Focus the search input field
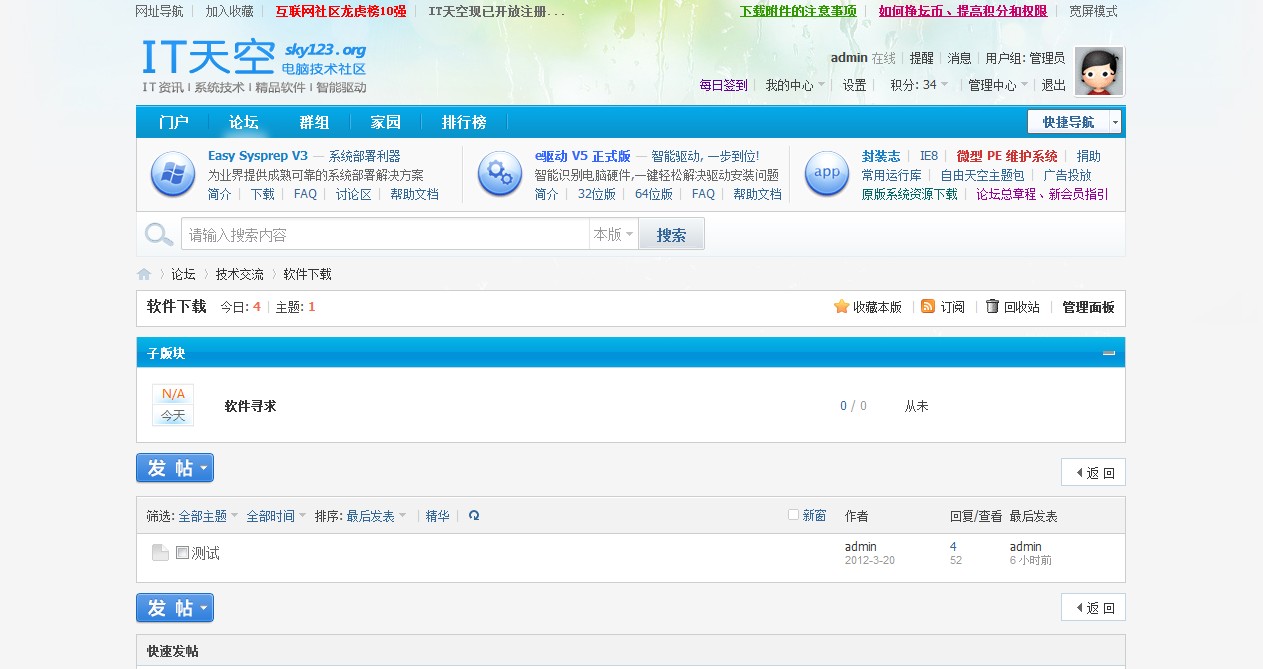1263x669 pixels. pyautogui.click(x=385, y=234)
